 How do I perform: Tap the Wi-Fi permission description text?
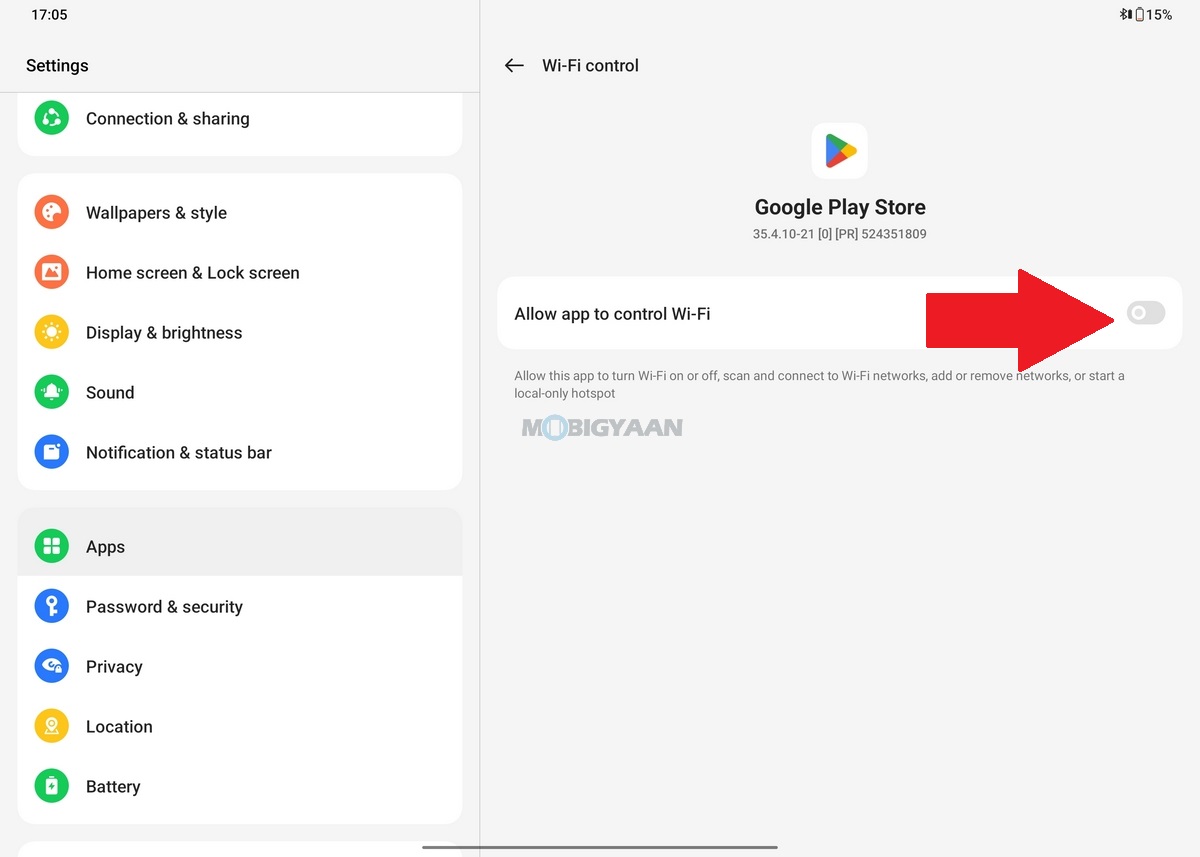pyautogui.click(x=820, y=385)
